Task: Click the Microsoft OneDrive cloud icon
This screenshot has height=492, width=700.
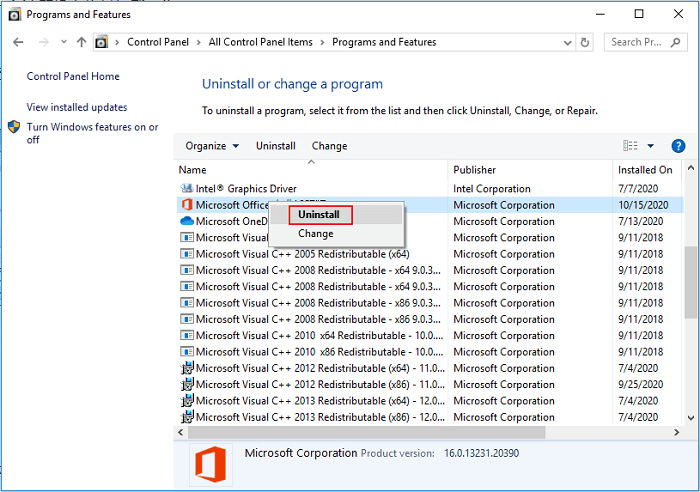Action: pos(186,221)
